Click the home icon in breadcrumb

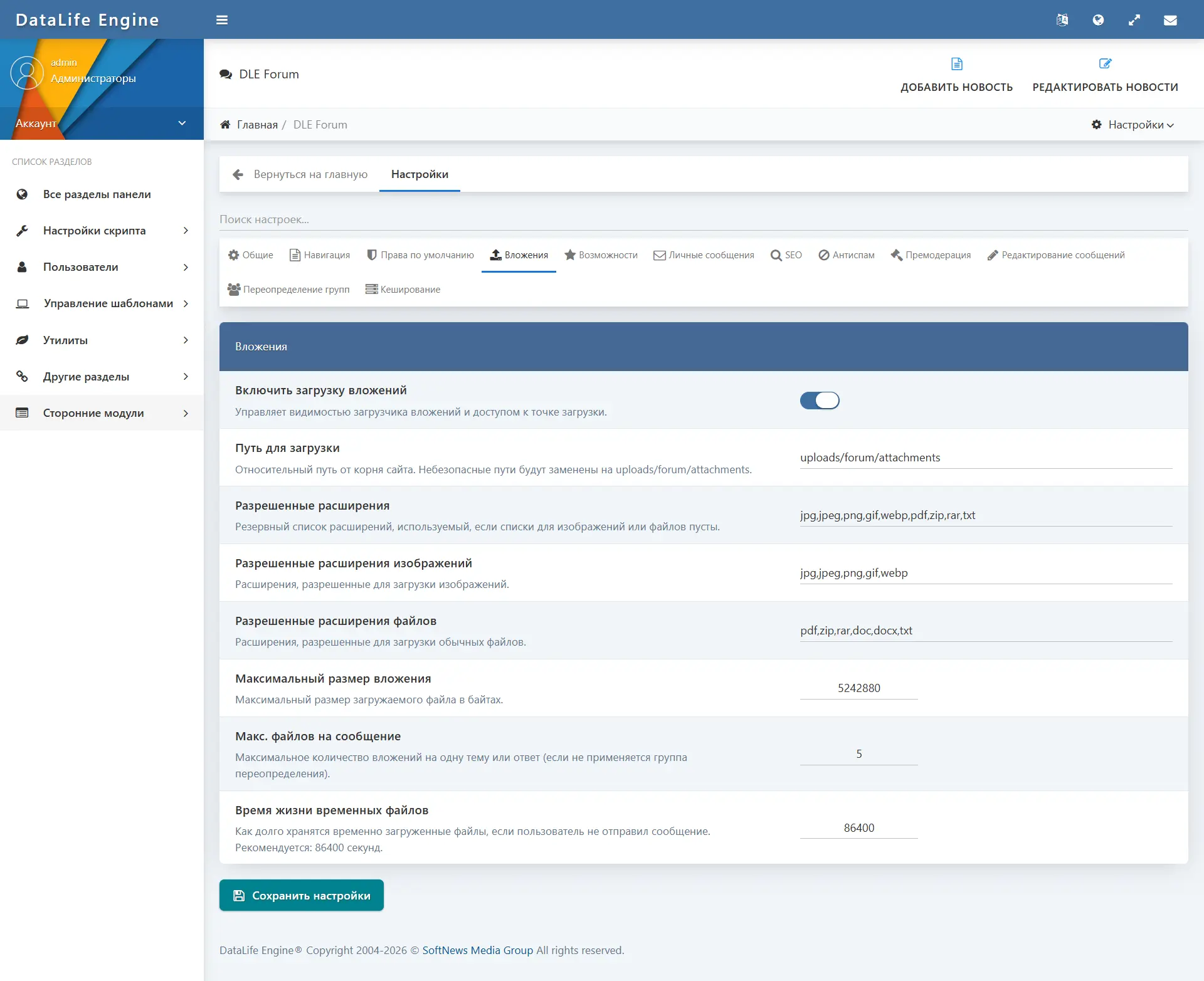(225, 125)
